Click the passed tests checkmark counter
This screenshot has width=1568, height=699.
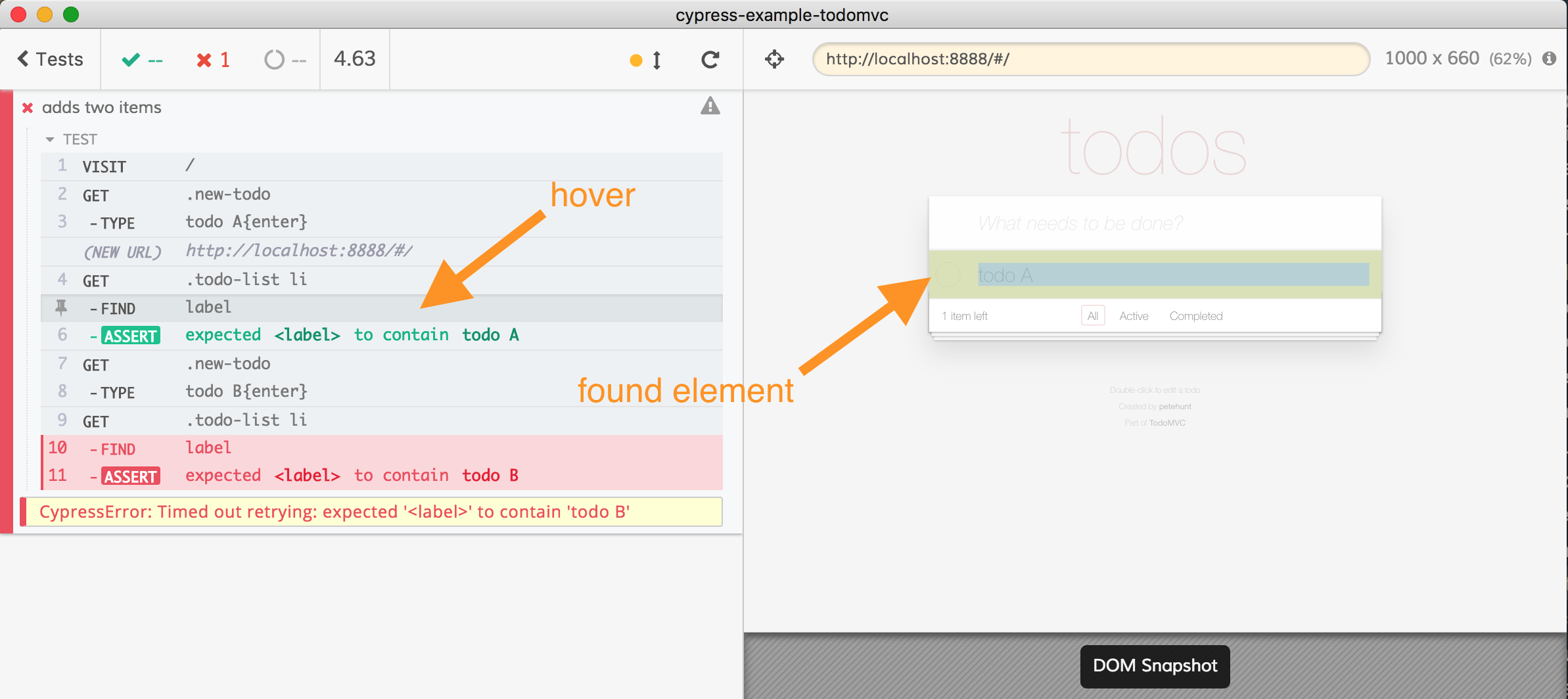tap(142, 60)
